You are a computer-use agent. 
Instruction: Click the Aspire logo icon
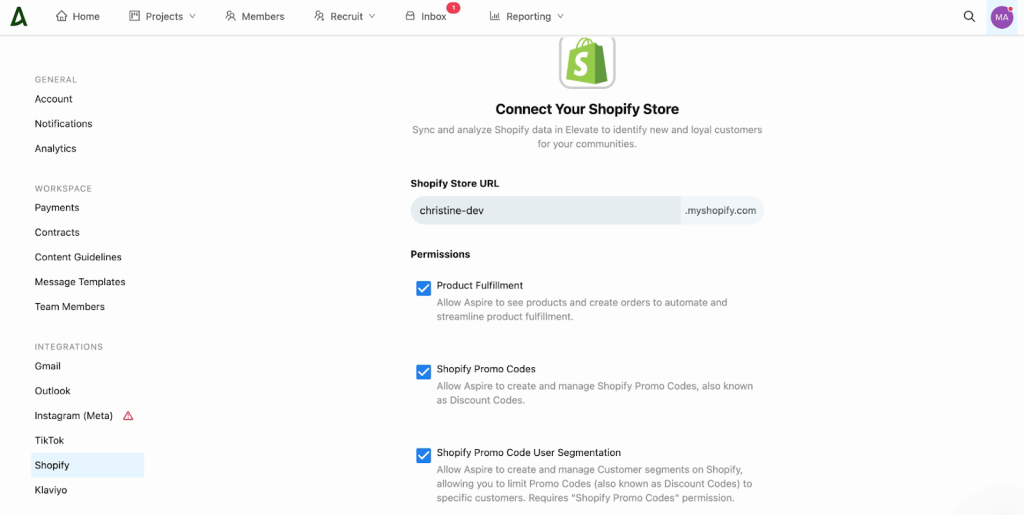18,16
